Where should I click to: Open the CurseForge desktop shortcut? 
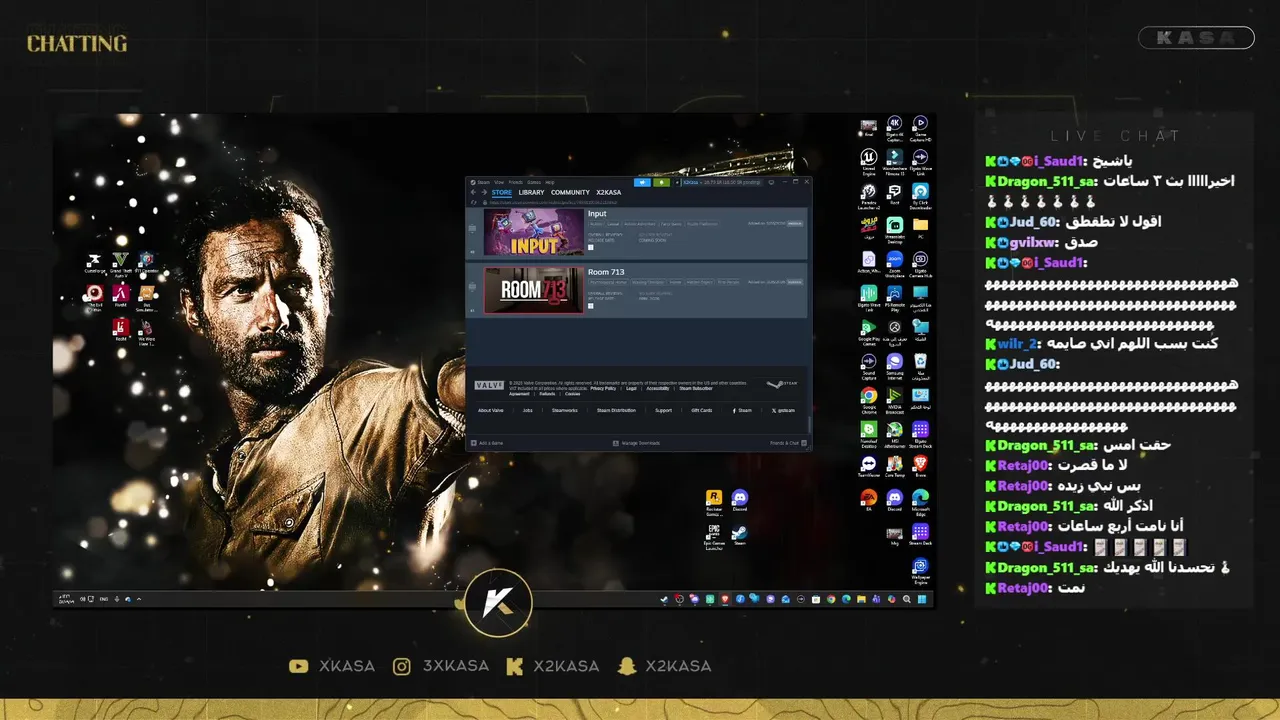coord(95,263)
